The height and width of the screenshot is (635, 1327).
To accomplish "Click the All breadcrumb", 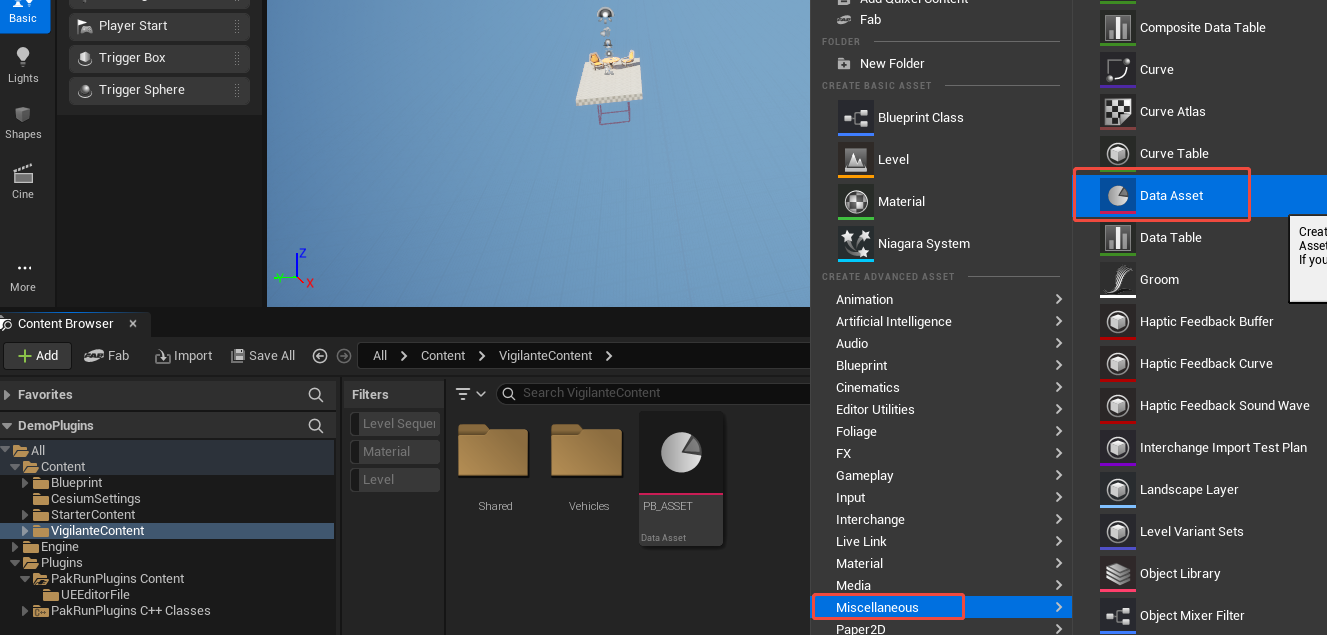I will point(380,356).
